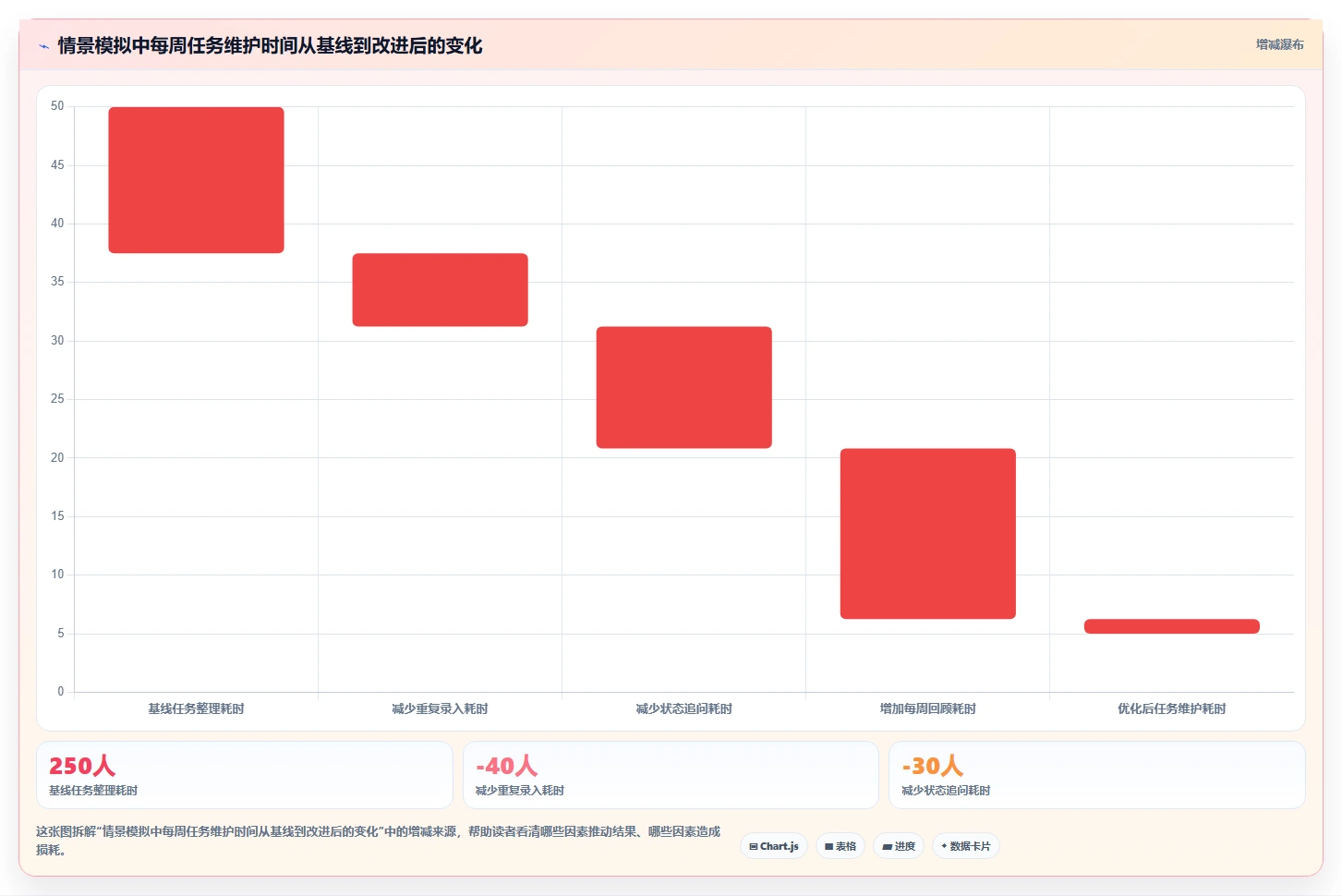Click the y-axis value 25
Image resolution: width=1342 pixels, height=896 pixels.
pos(57,399)
